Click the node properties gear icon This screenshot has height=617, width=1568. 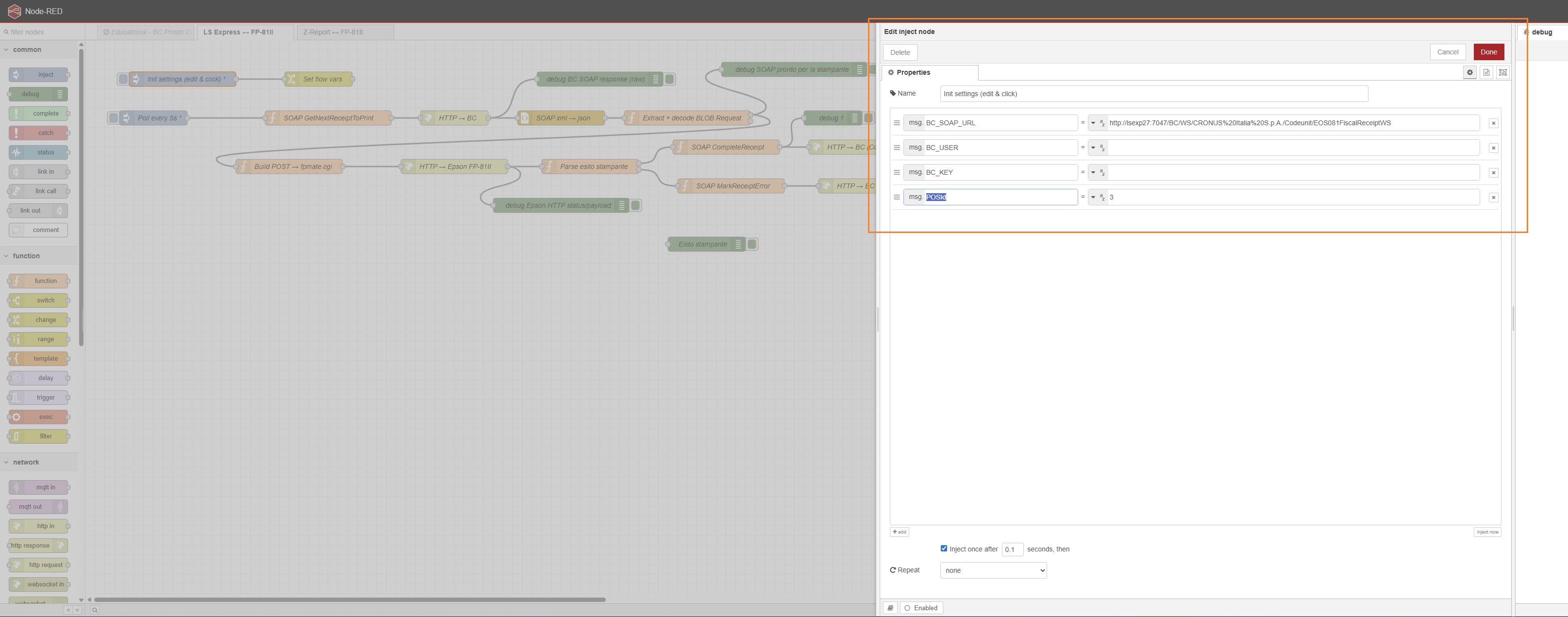pyautogui.click(x=1469, y=72)
